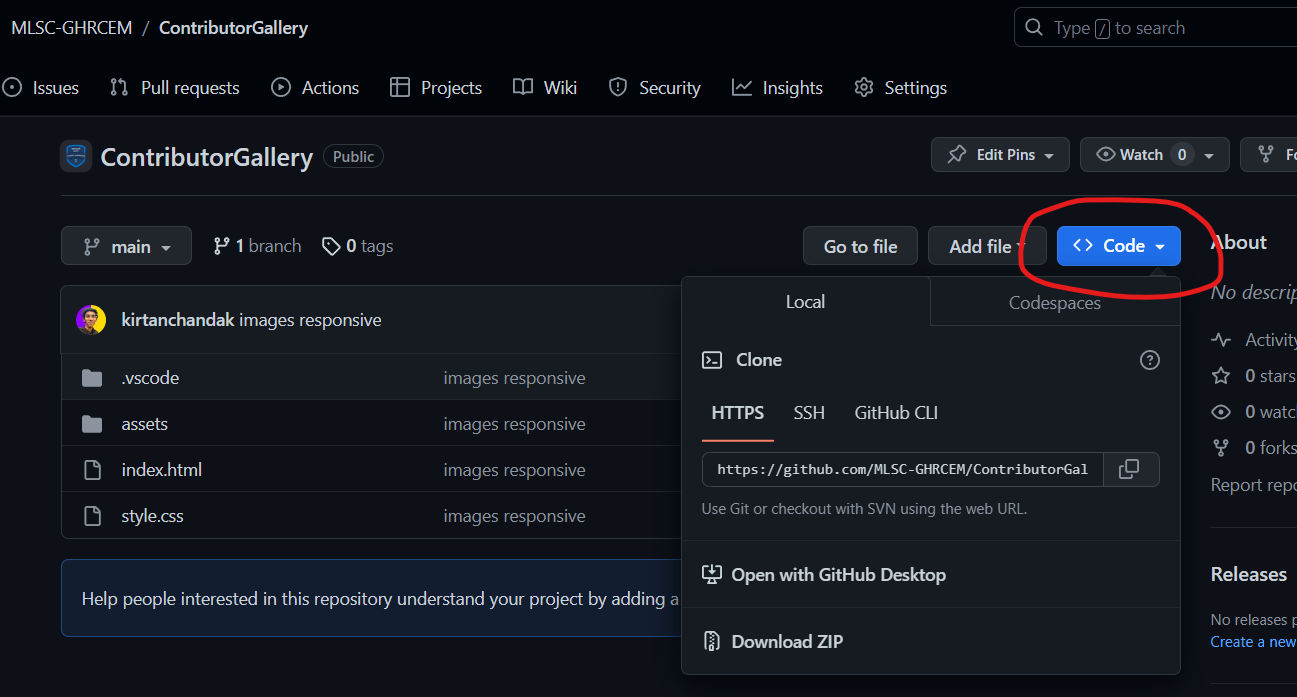Click the search input field

click(1160, 28)
